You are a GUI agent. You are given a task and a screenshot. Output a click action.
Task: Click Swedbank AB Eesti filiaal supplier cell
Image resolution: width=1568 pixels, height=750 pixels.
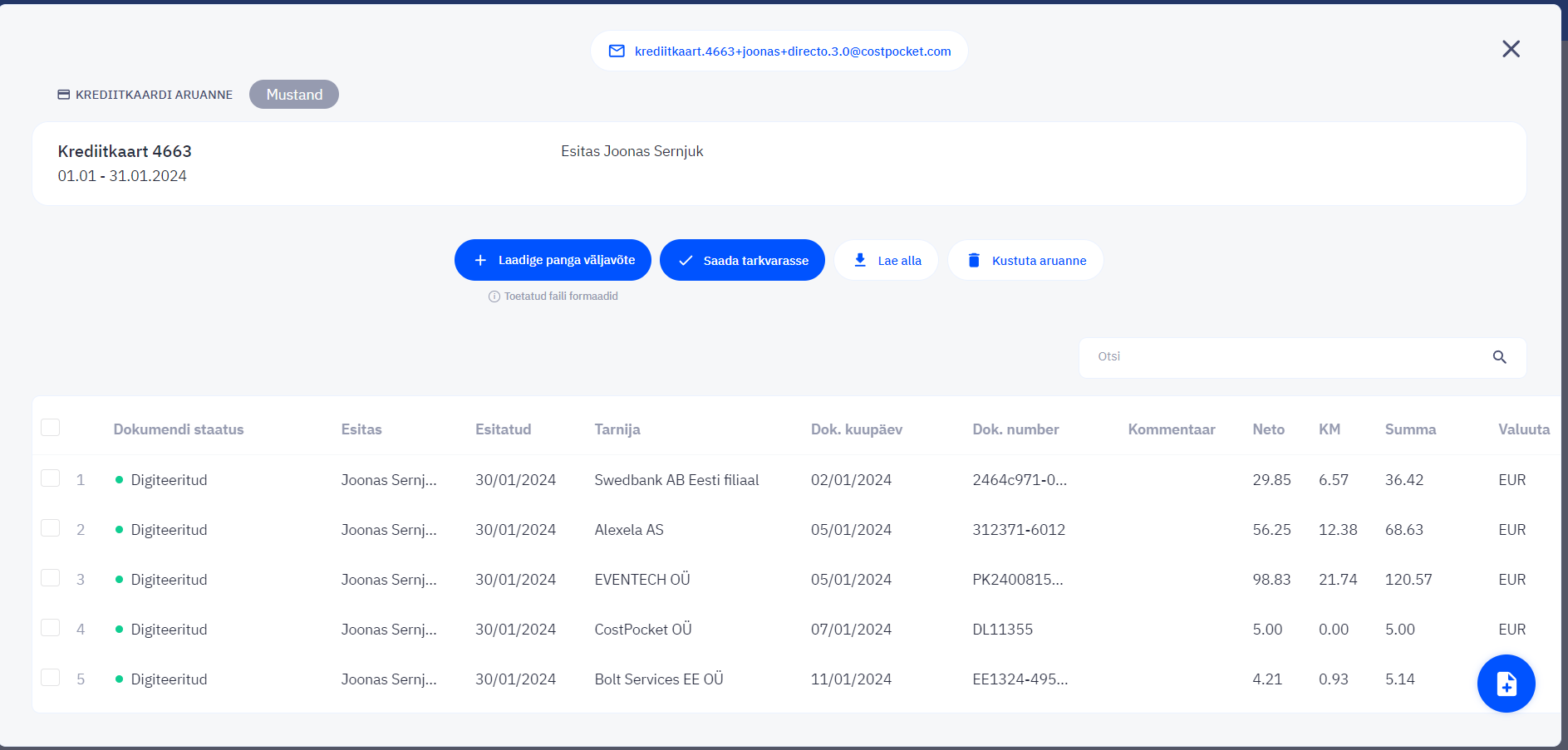(676, 480)
